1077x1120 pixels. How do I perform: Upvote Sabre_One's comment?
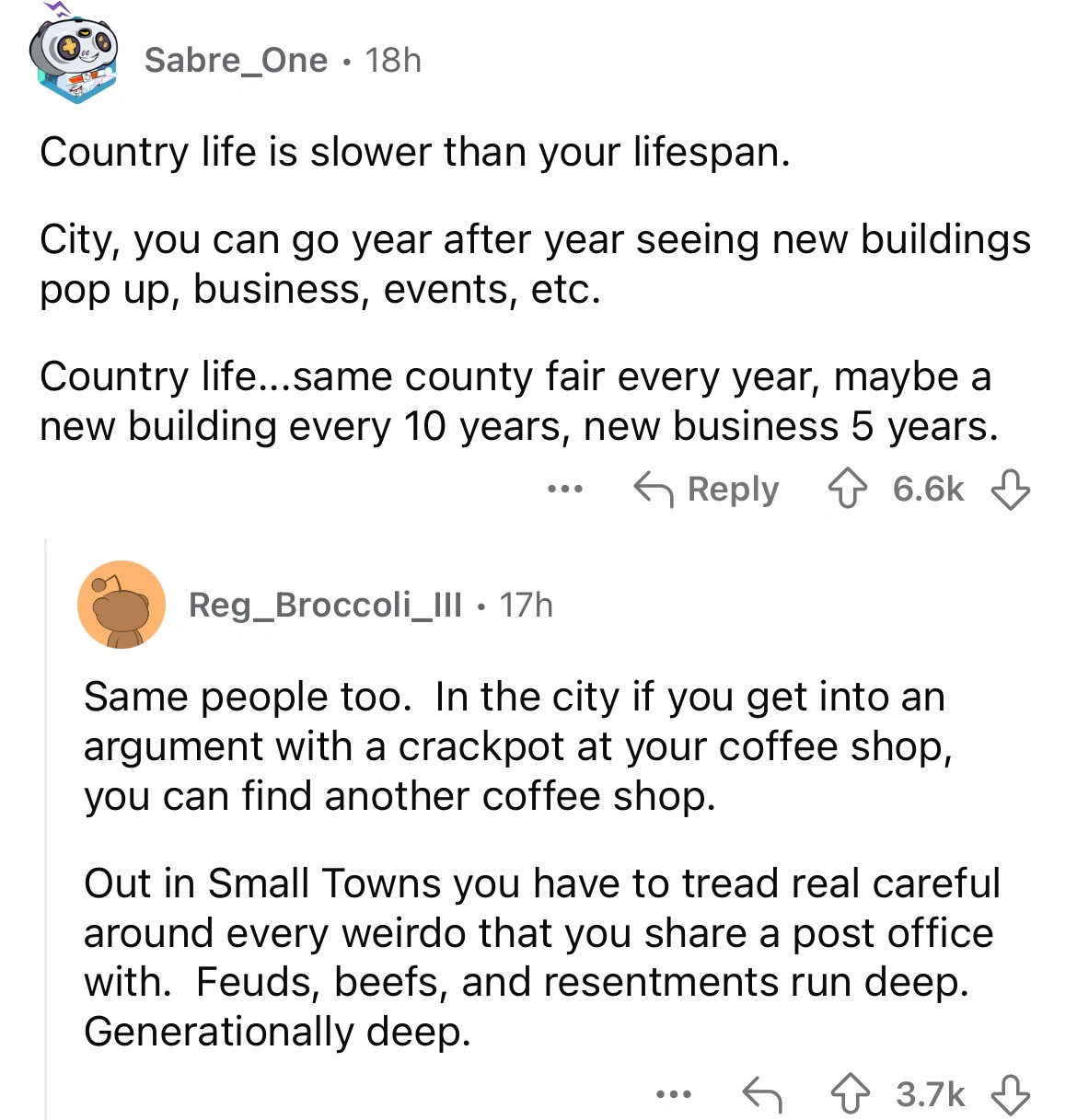pyautogui.click(x=847, y=490)
